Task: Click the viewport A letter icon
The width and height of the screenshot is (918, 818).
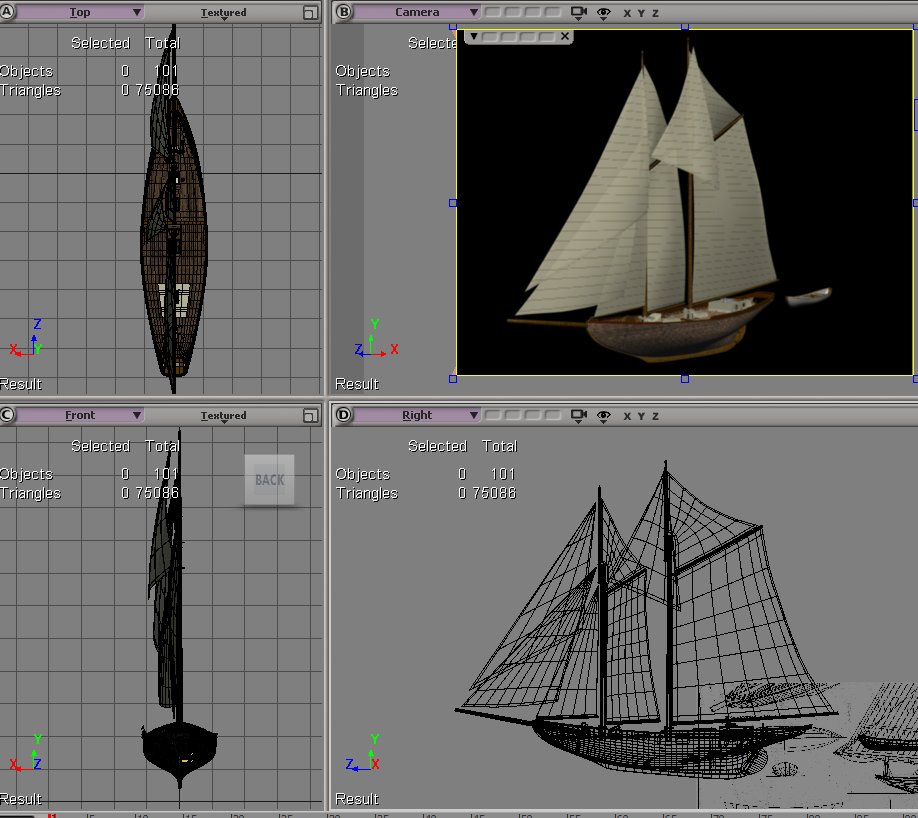Action: point(8,13)
